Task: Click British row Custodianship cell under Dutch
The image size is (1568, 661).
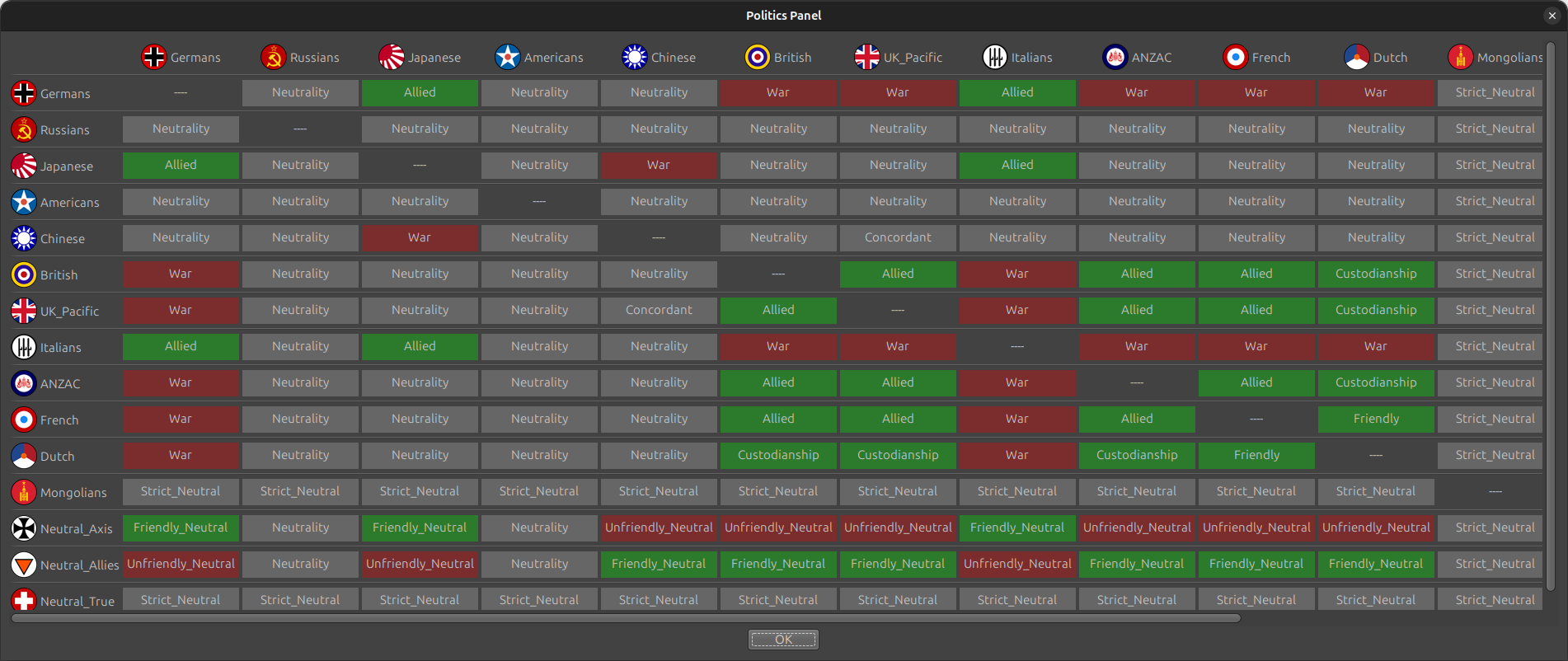Action: [x=1375, y=274]
